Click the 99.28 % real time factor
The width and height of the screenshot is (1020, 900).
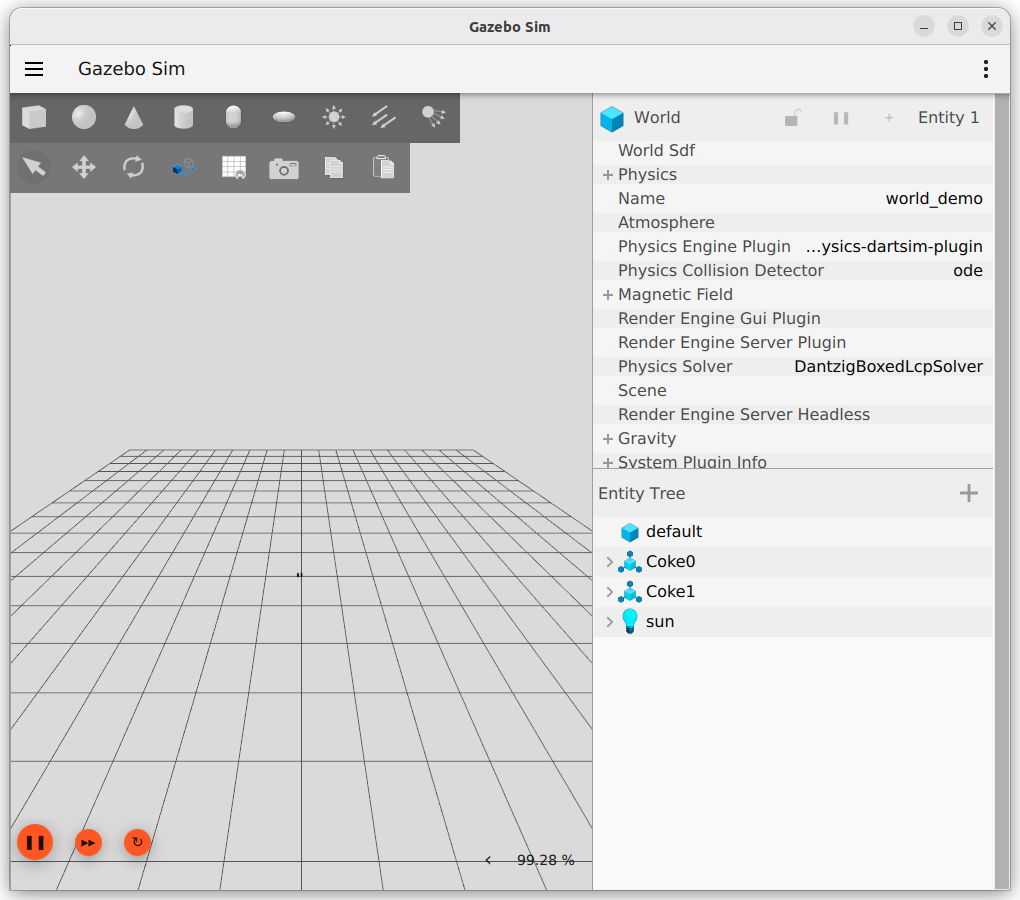click(x=545, y=860)
